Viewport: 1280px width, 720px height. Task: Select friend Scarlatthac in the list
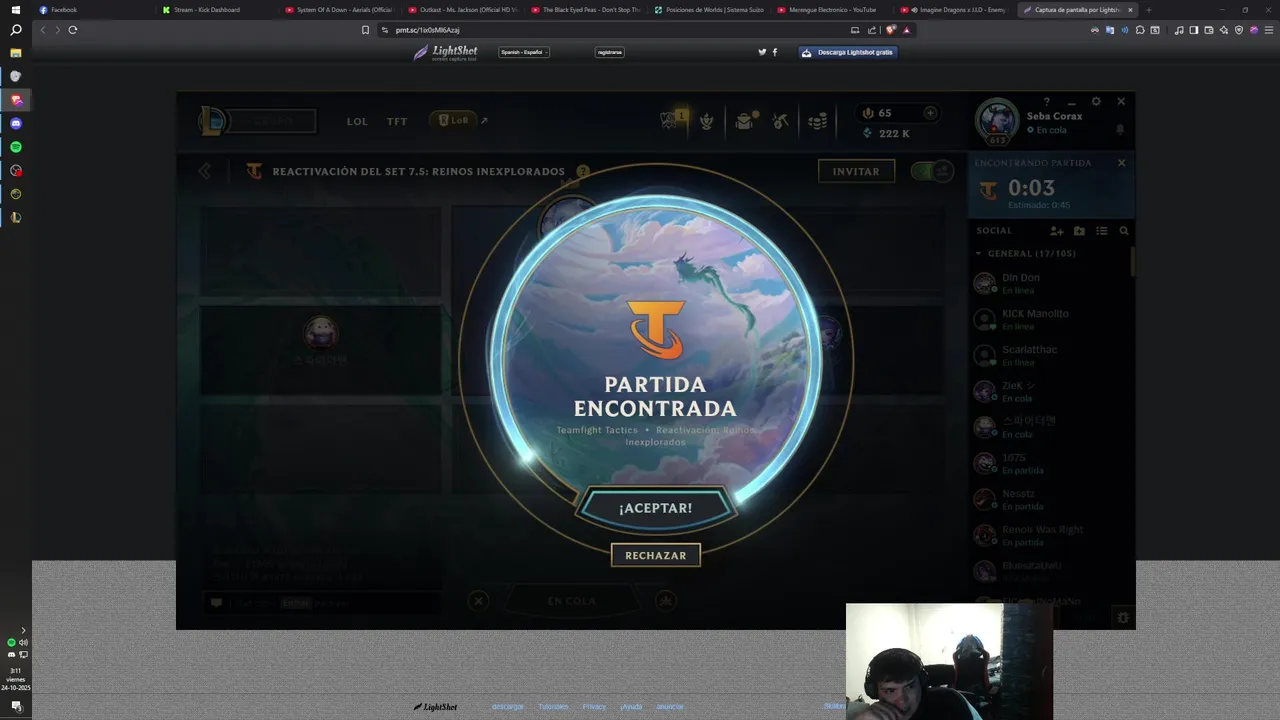click(x=1050, y=355)
